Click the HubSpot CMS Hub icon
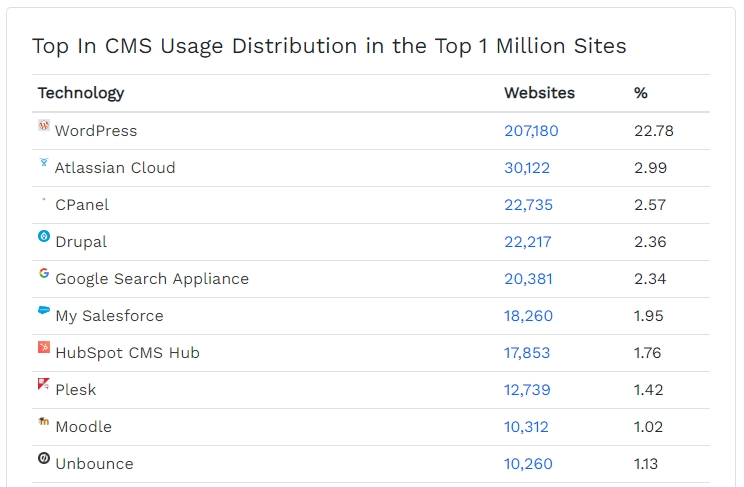The height and width of the screenshot is (487, 744). pyautogui.click(x=44, y=347)
